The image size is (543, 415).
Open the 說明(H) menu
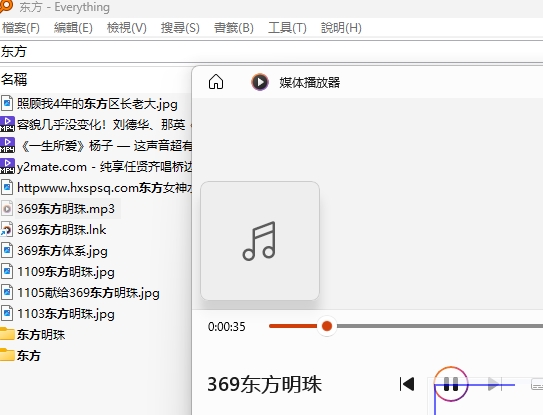click(341, 28)
